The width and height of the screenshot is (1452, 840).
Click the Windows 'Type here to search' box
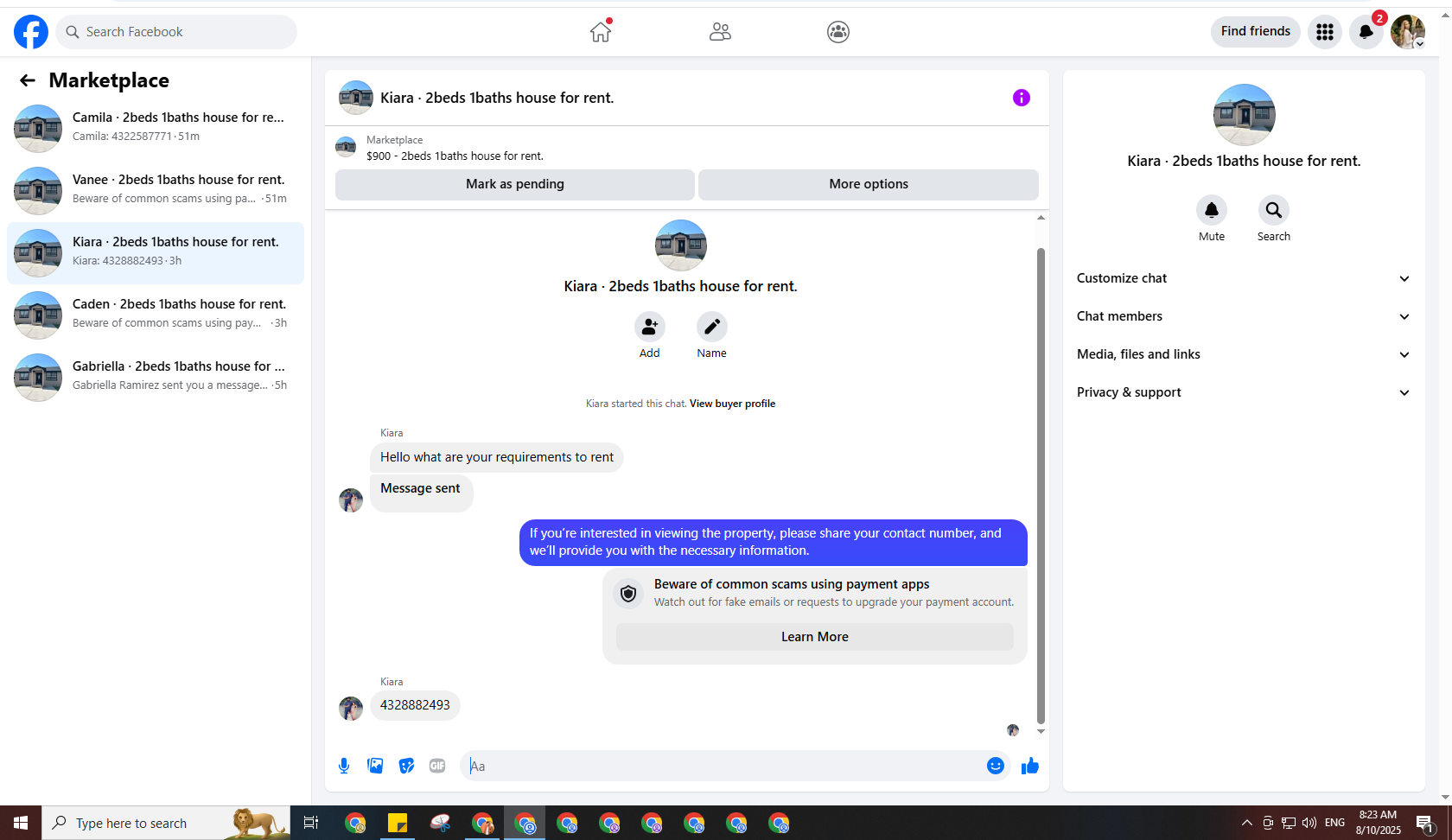coord(166,823)
